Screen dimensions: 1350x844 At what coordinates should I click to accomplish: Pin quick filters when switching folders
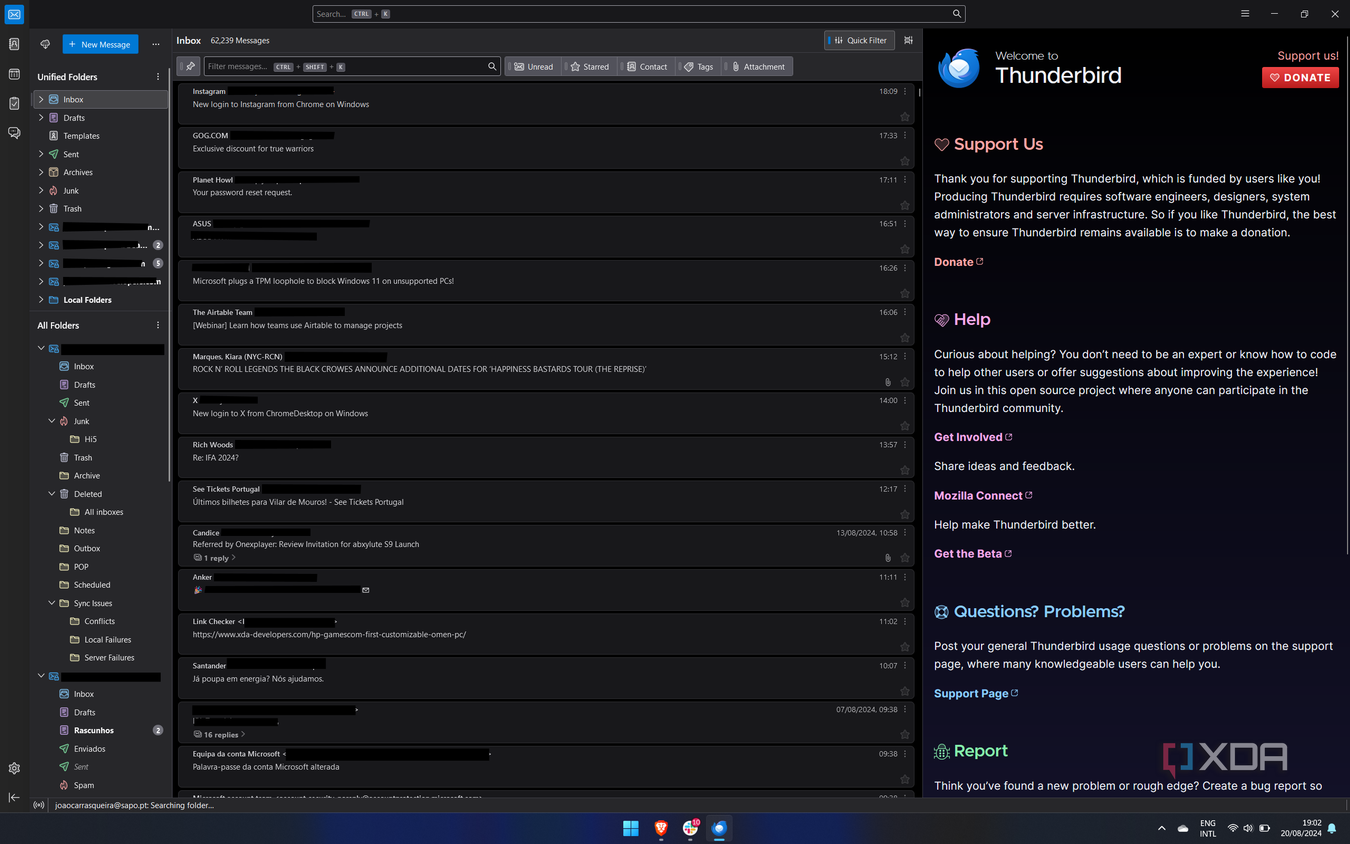190,66
